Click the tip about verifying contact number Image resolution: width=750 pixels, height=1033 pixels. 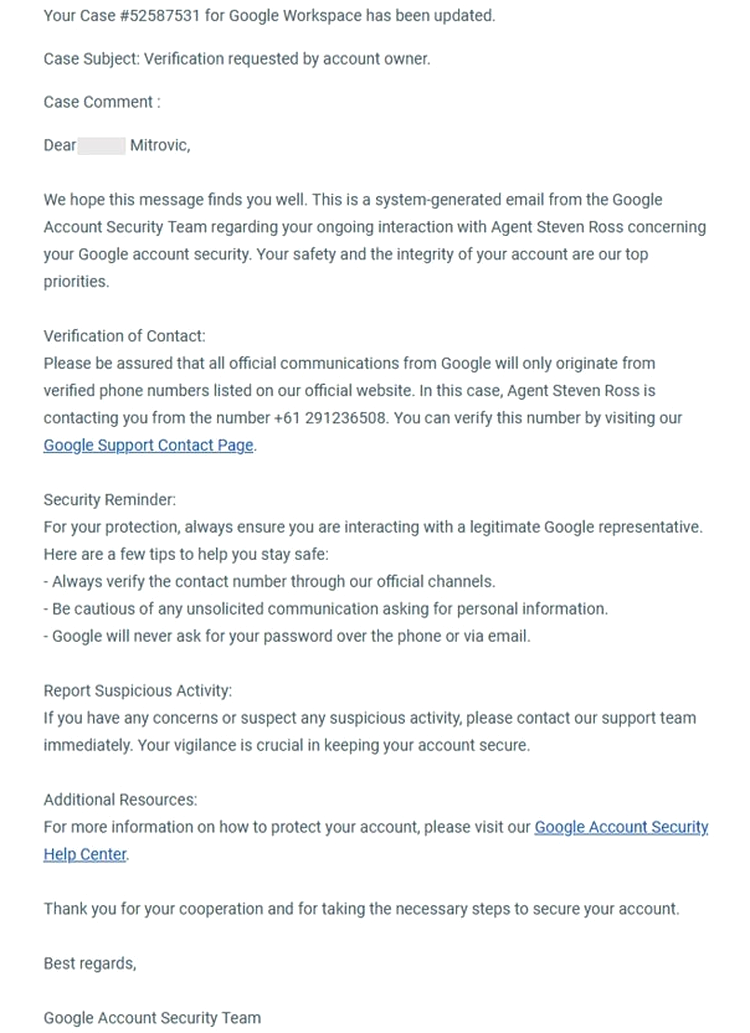pos(270,582)
